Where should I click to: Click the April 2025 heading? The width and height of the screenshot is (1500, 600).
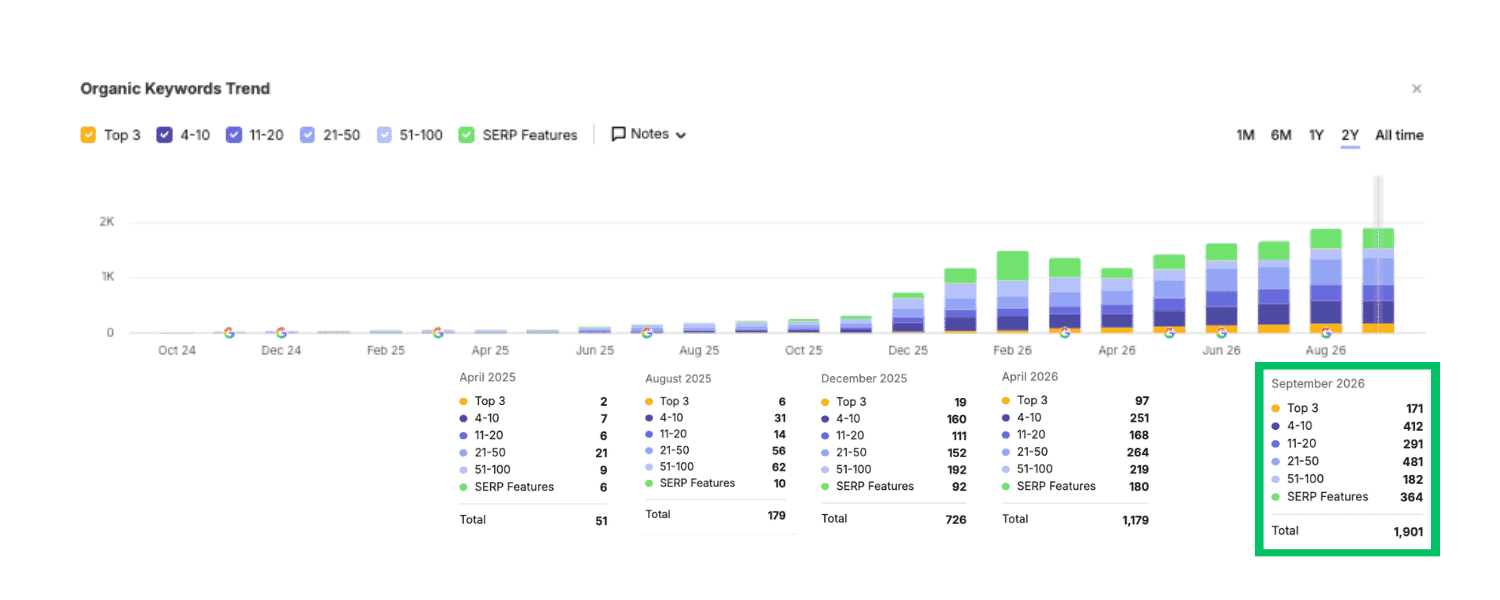click(x=487, y=378)
